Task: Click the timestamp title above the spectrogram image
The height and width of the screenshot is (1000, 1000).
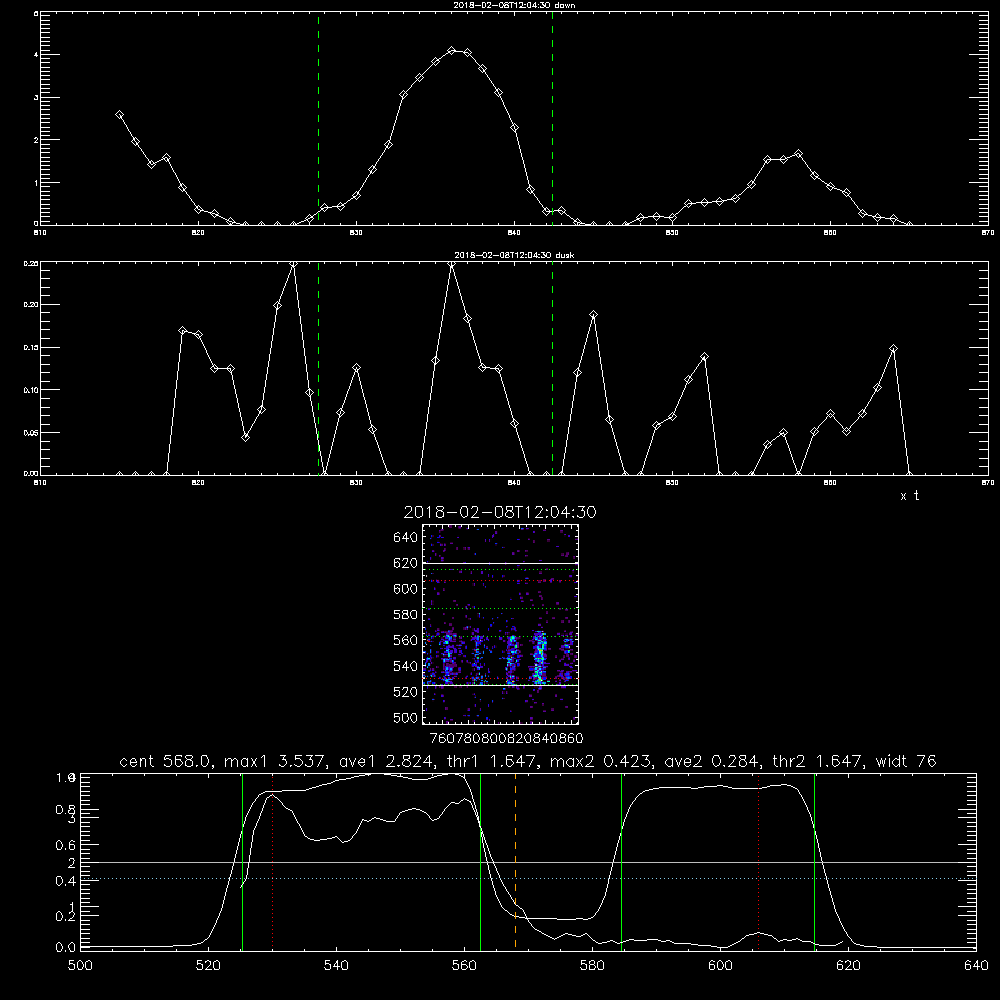Action: (500, 512)
